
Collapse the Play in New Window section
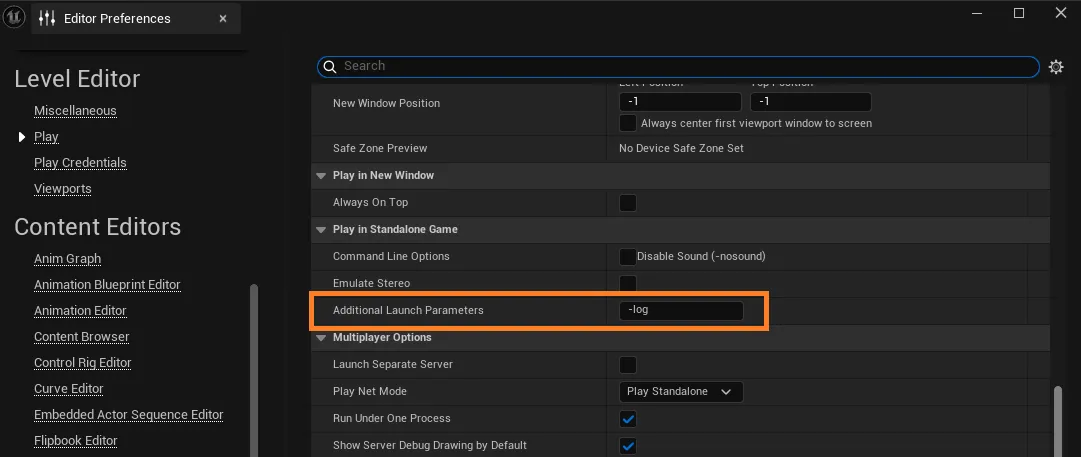(321, 176)
